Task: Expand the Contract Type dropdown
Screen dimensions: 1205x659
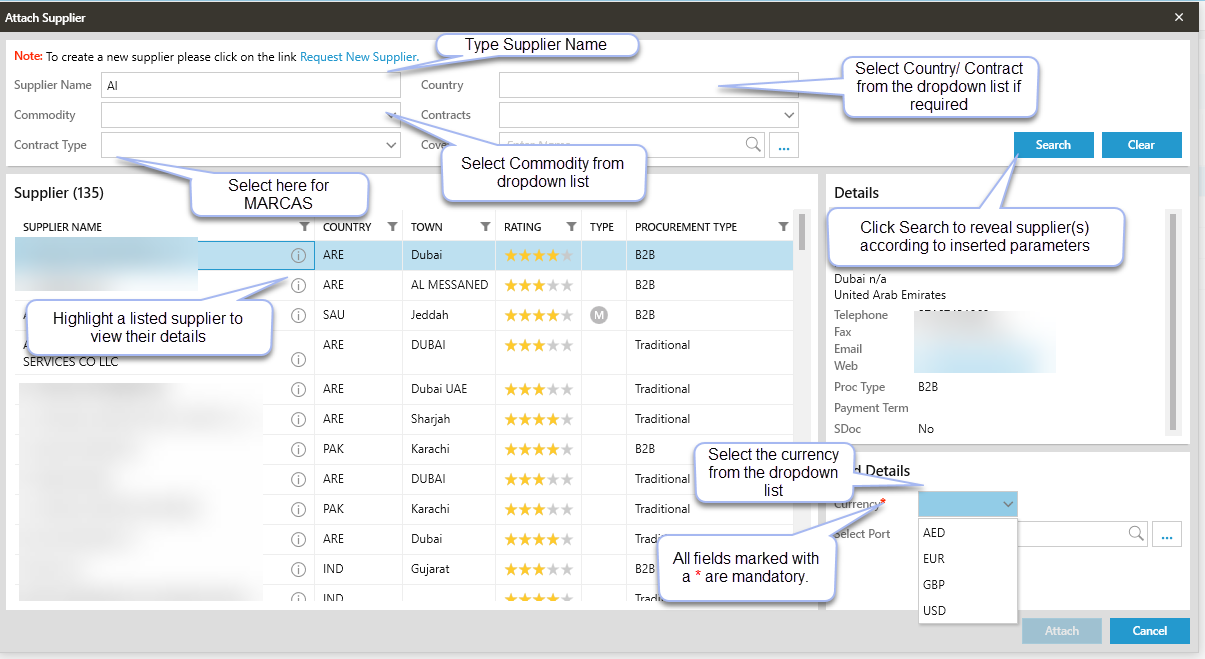Action: pos(391,145)
